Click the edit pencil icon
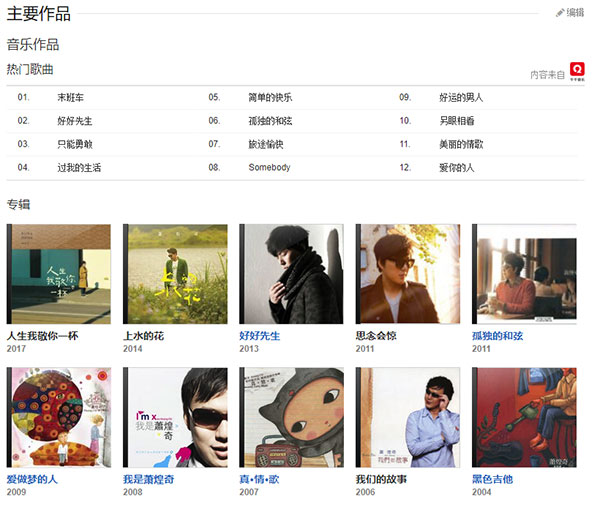The height and width of the screenshot is (512, 600). tap(560, 13)
